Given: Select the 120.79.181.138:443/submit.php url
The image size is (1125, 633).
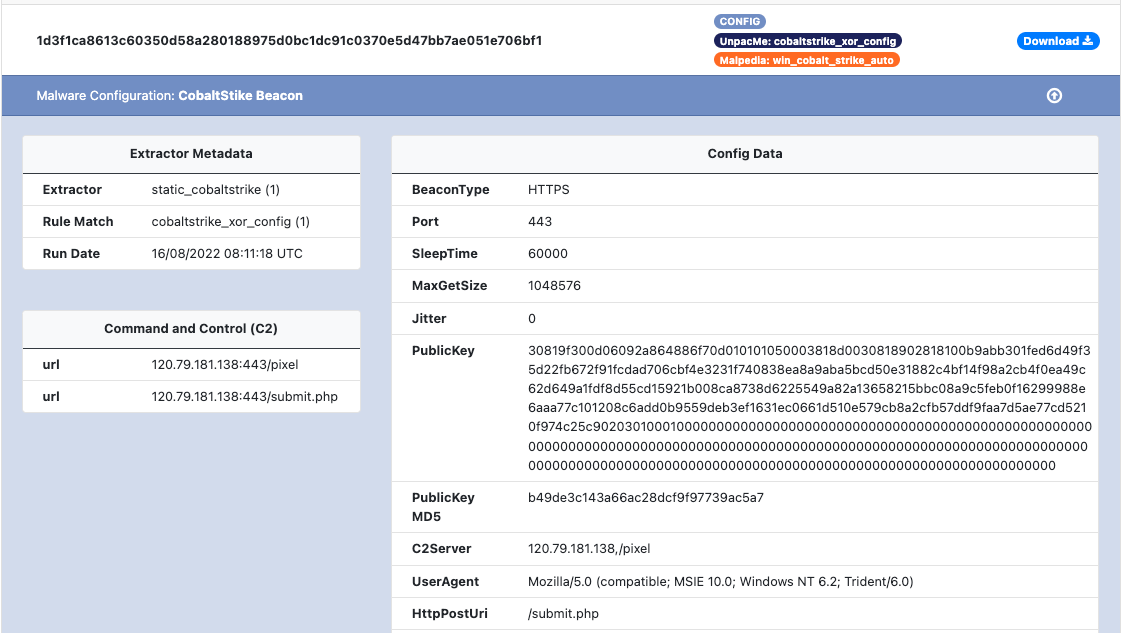Looking at the screenshot, I should pyautogui.click(x=244, y=396).
